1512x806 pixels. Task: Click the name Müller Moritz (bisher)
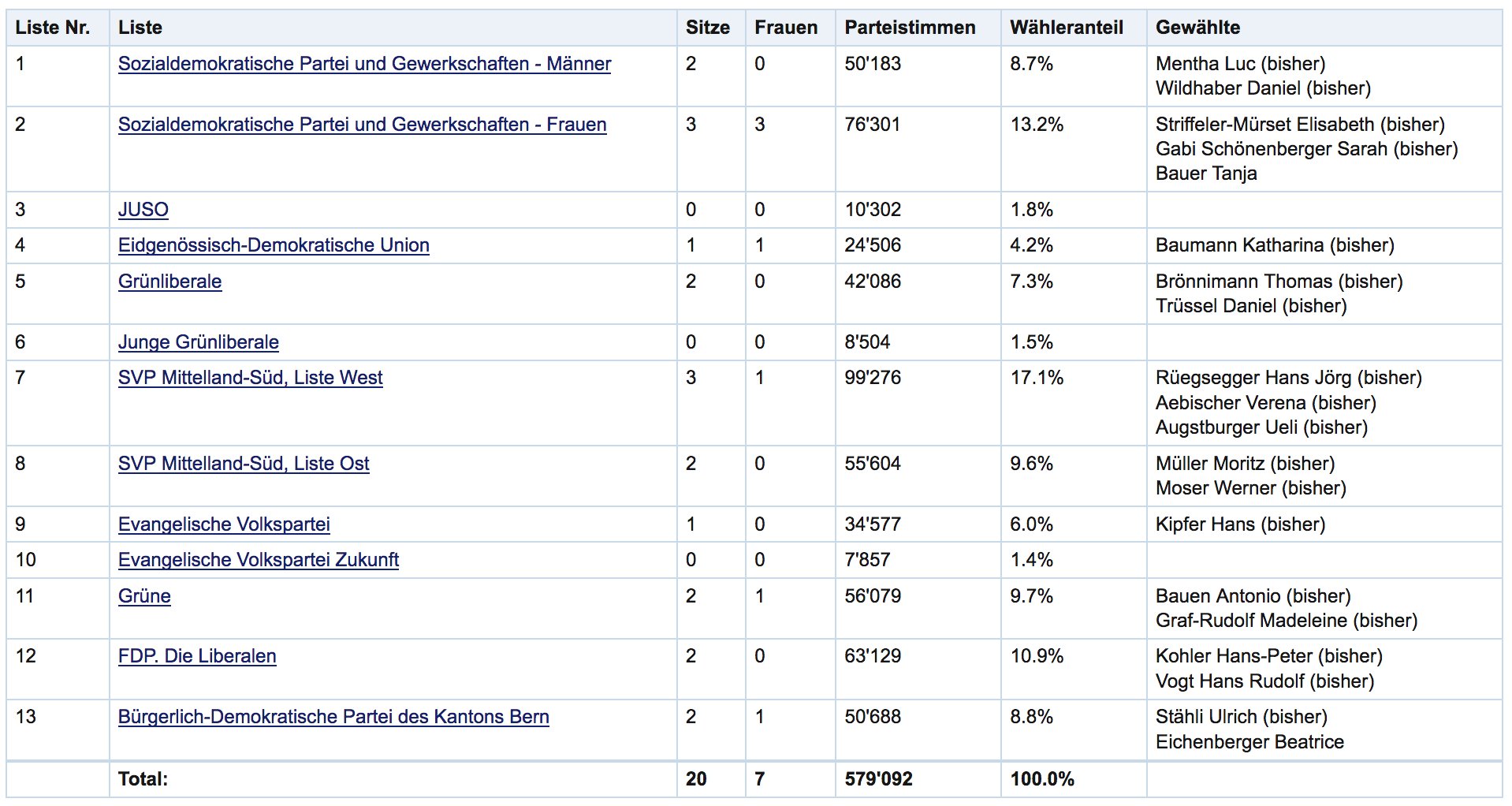tap(1246, 464)
